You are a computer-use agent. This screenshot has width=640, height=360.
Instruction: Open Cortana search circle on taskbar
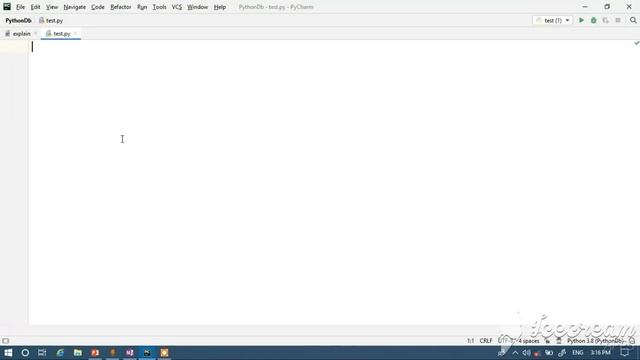click(x=25, y=353)
